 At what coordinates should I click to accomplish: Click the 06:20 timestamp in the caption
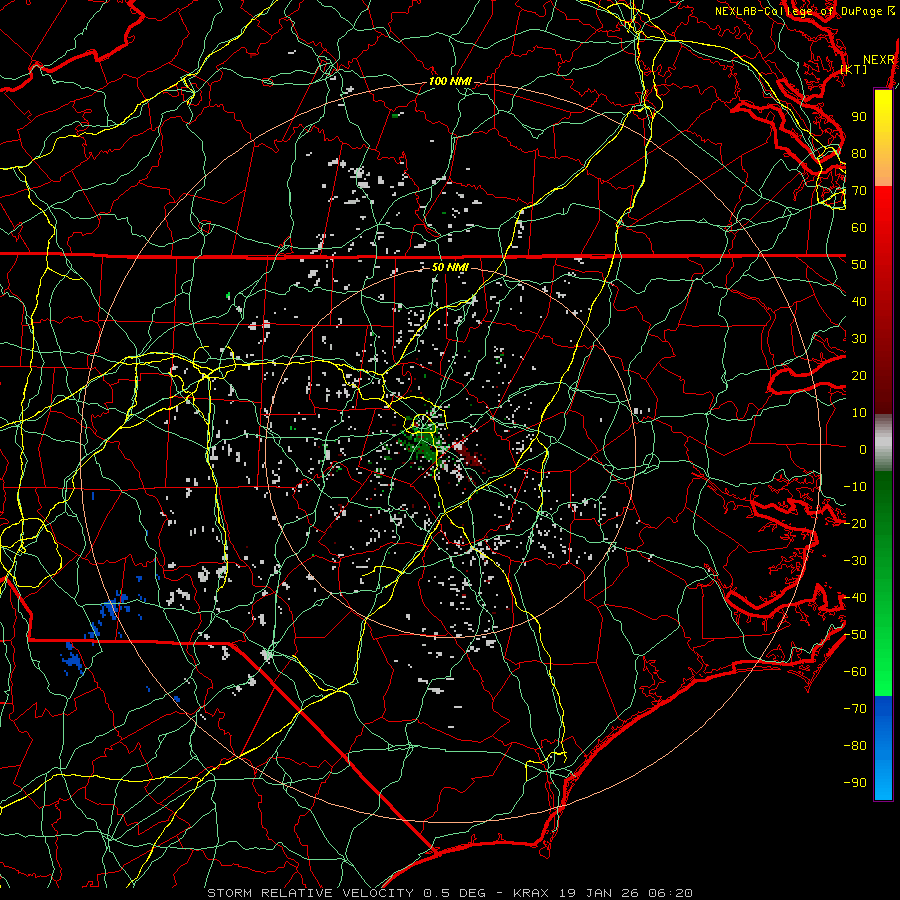pyautogui.click(x=670, y=893)
